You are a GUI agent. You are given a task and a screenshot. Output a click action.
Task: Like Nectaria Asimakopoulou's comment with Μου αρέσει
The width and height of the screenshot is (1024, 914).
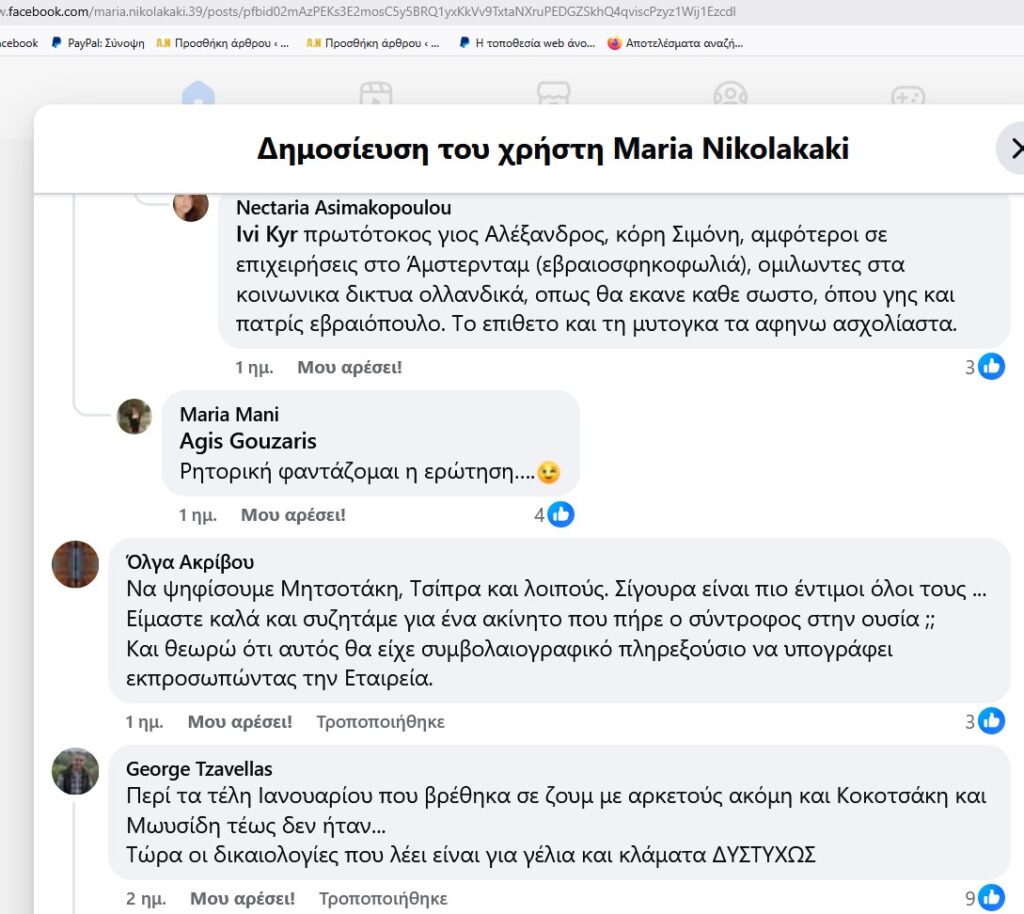pyautogui.click(x=349, y=367)
